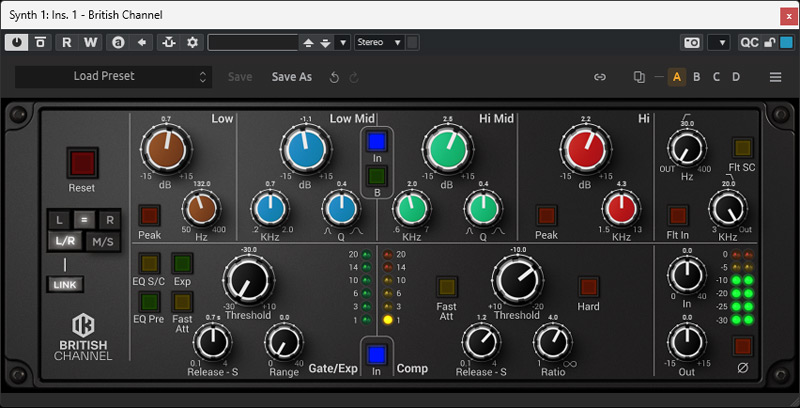
Task: Open the hamburger menu icon
Action: 775,77
